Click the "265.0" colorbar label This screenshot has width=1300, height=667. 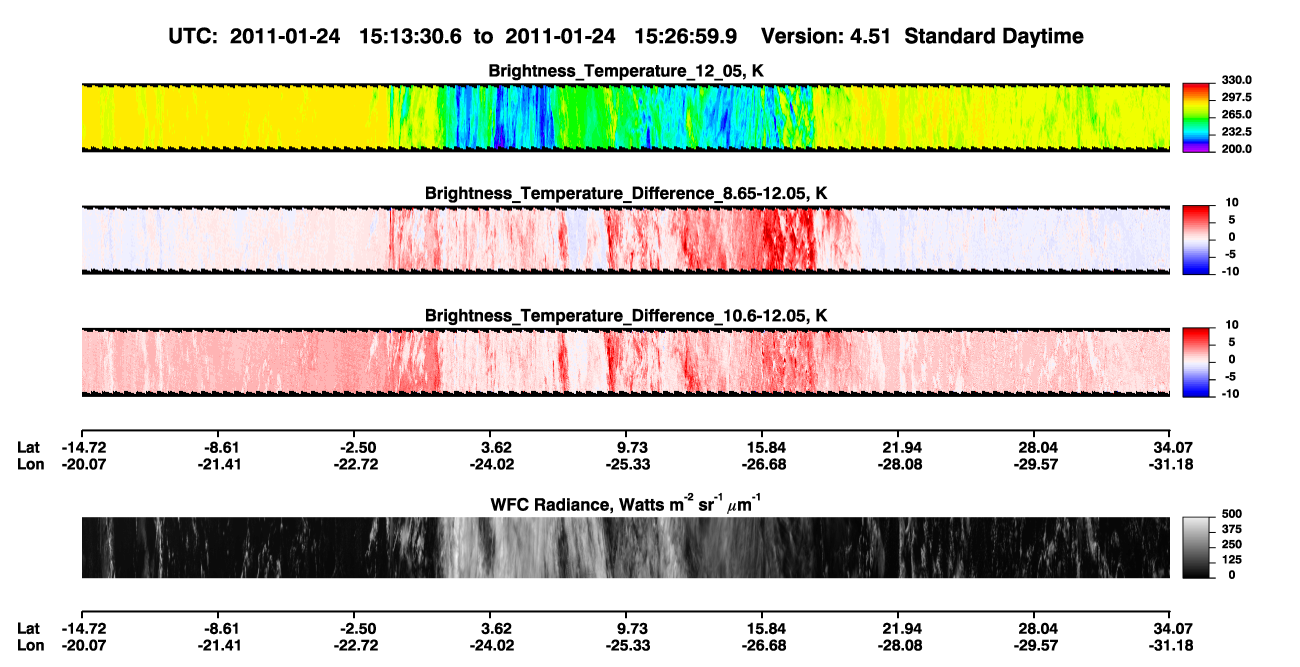coord(1237,114)
